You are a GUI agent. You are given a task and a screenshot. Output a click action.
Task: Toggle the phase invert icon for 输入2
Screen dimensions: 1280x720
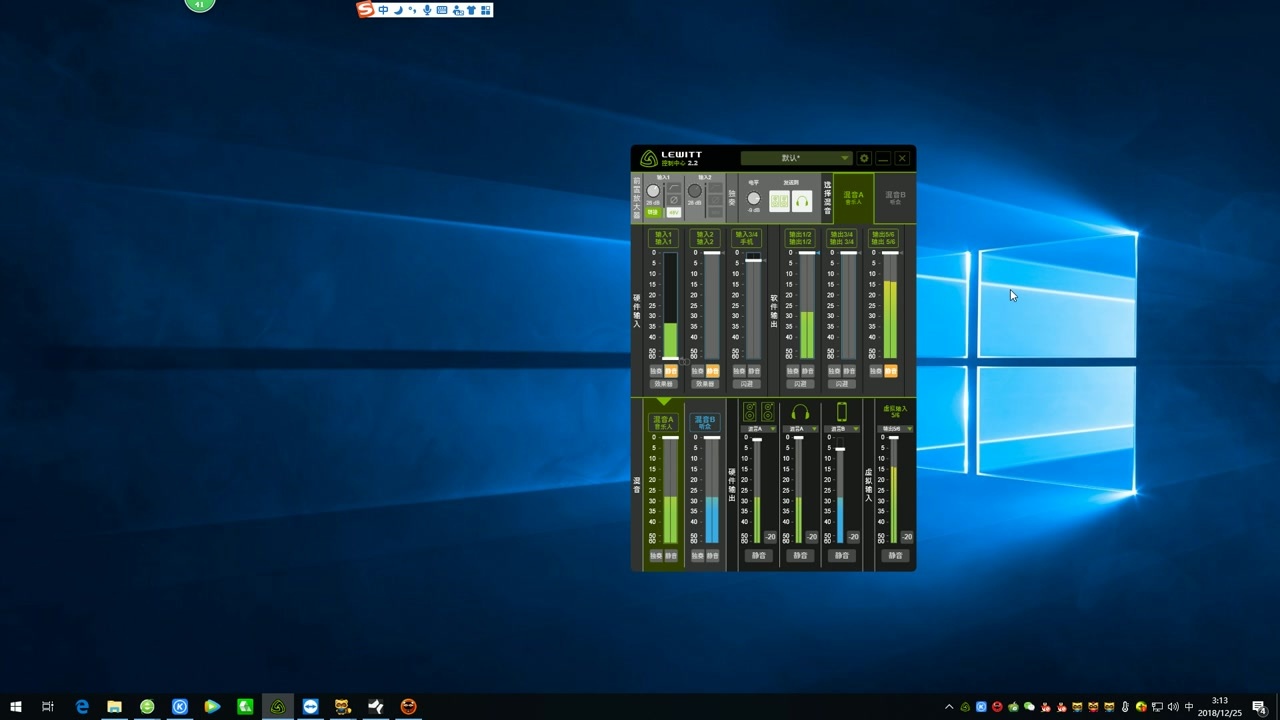[x=715, y=199]
